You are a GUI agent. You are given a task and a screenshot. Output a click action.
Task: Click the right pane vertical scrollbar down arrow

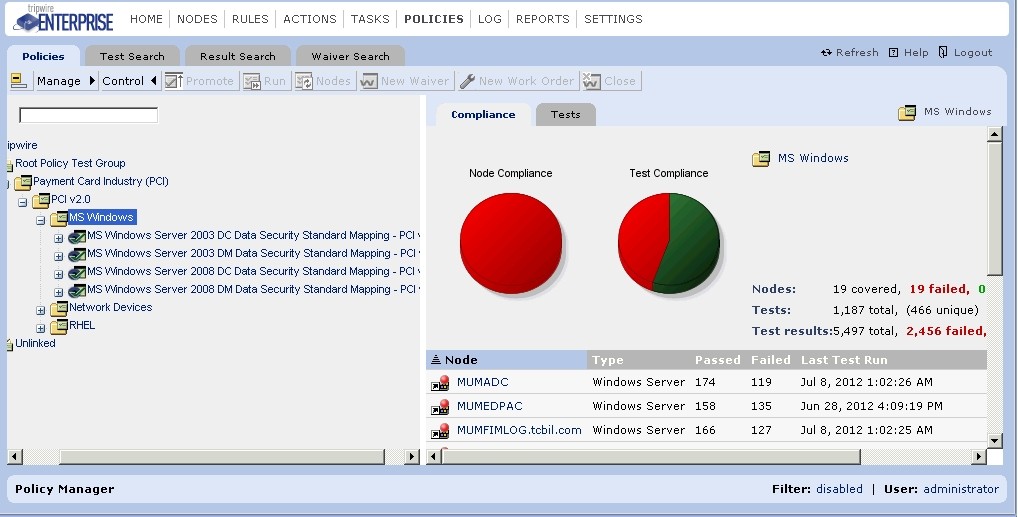point(995,440)
